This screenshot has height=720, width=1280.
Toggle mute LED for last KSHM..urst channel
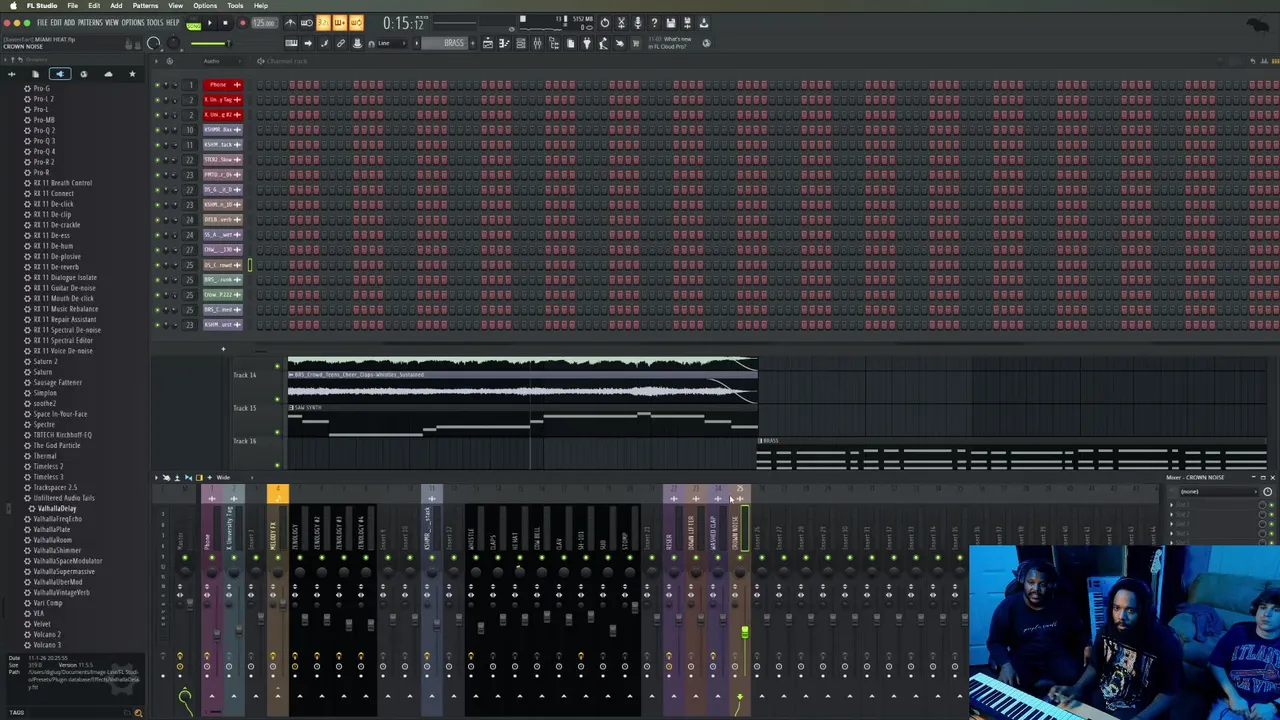[157, 325]
